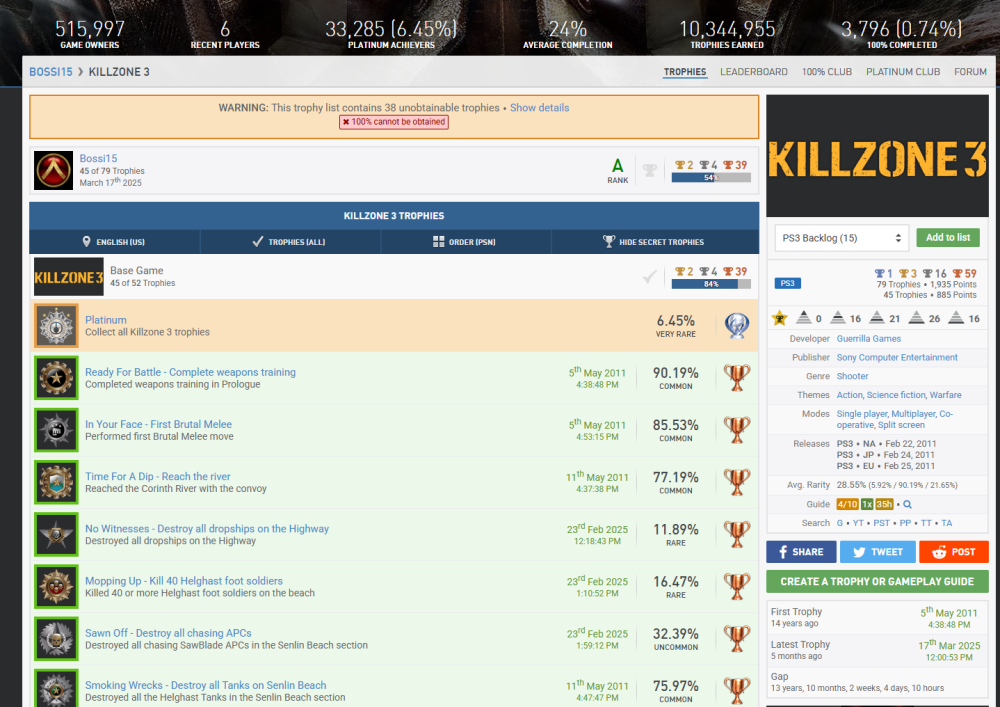
Task: Click the gold star rarity icon
Action: point(780,318)
